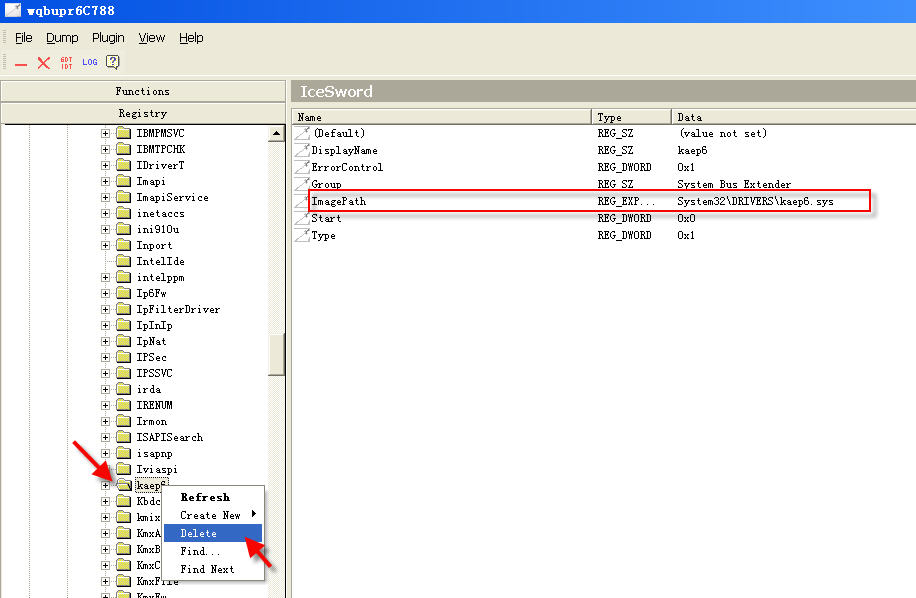Image resolution: width=916 pixels, height=598 pixels.
Task: Click the open kaep6 folder icon
Action: (124, 485)
